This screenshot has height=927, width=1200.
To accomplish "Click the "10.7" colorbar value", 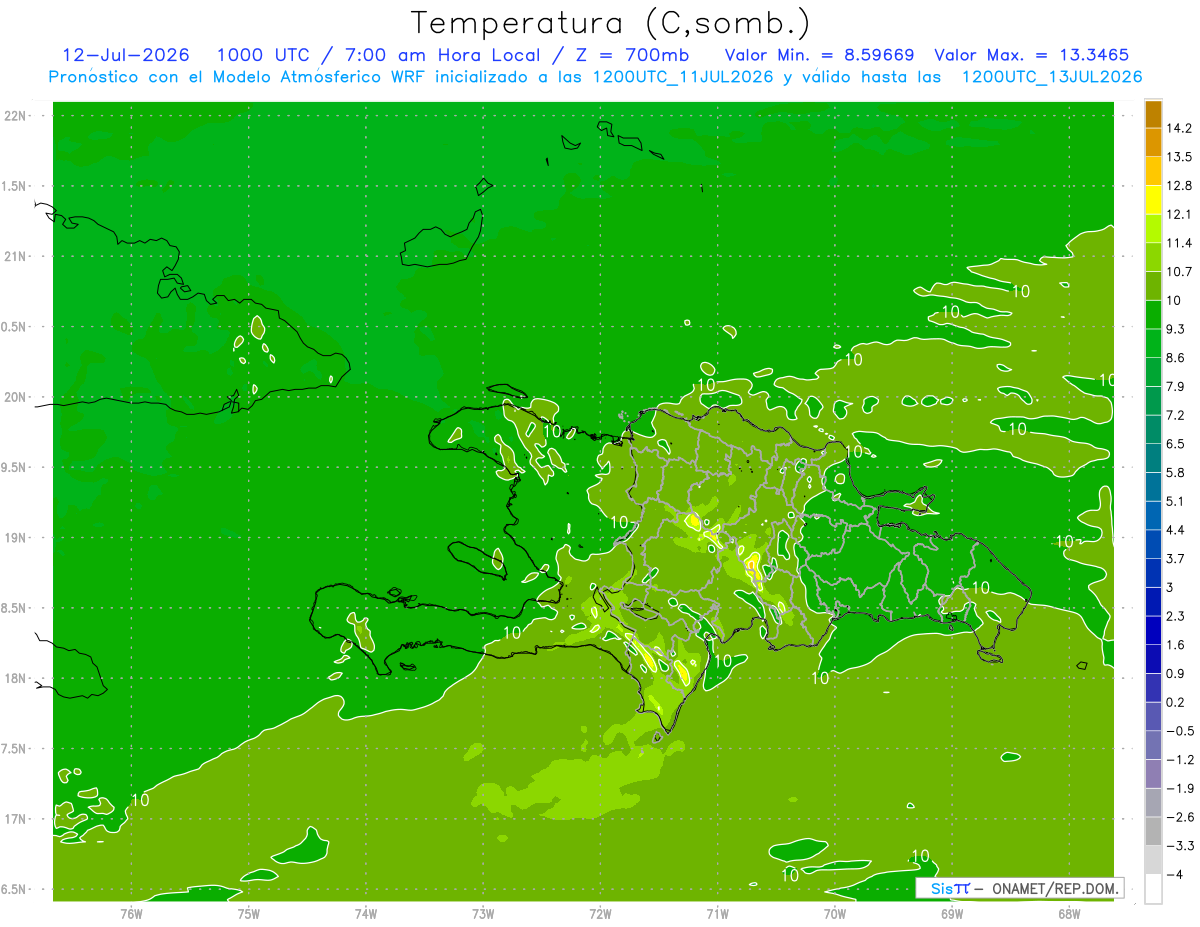I will [x=1179, y=272].
